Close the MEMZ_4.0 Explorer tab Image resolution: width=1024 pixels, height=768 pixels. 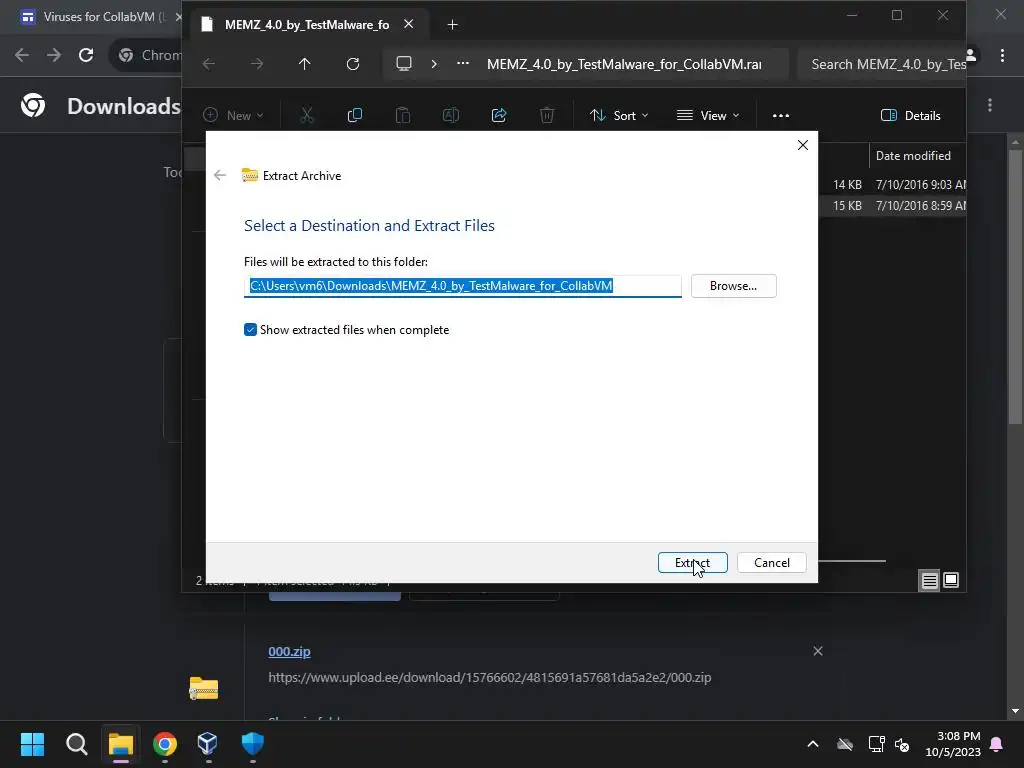pos(409,24)
